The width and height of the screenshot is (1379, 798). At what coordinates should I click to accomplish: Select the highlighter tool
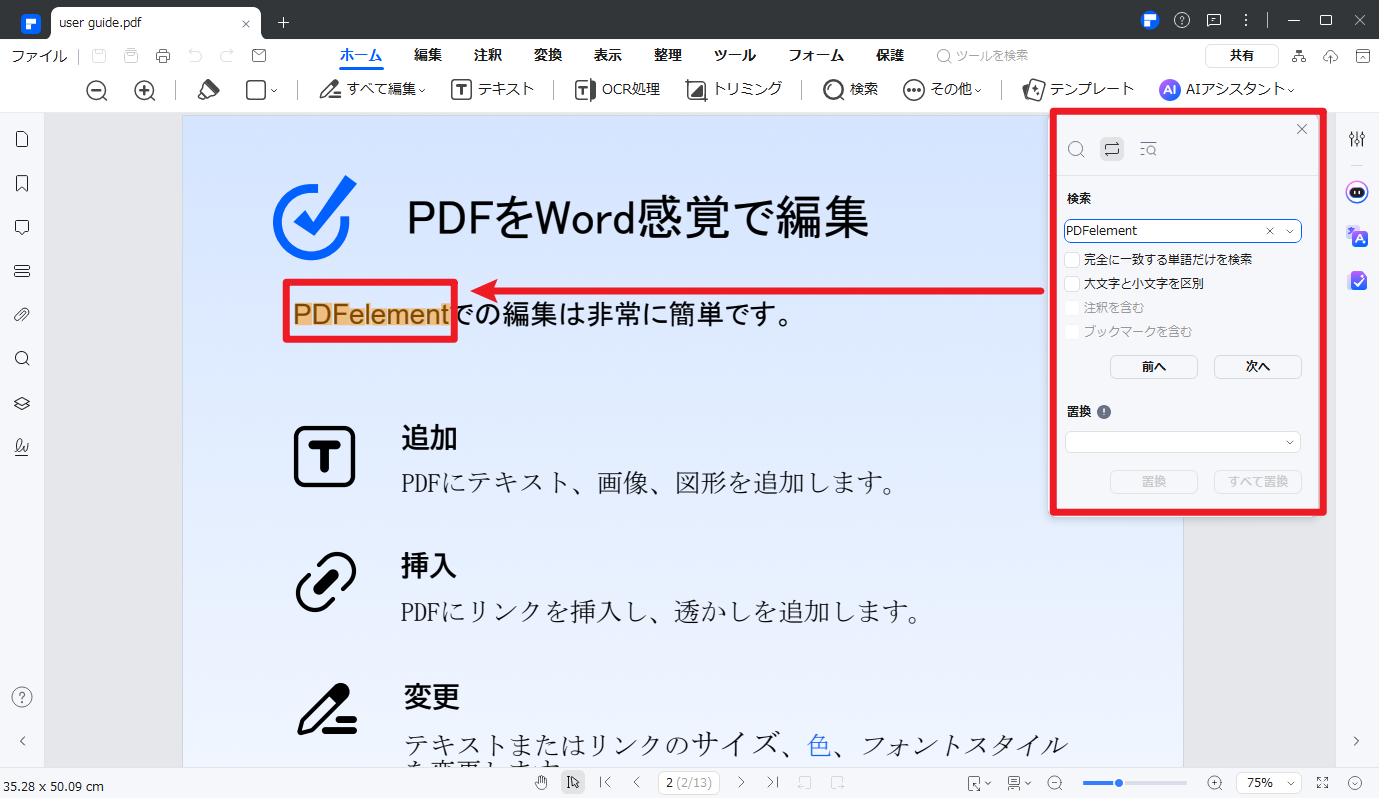click(x=208, y=89)
